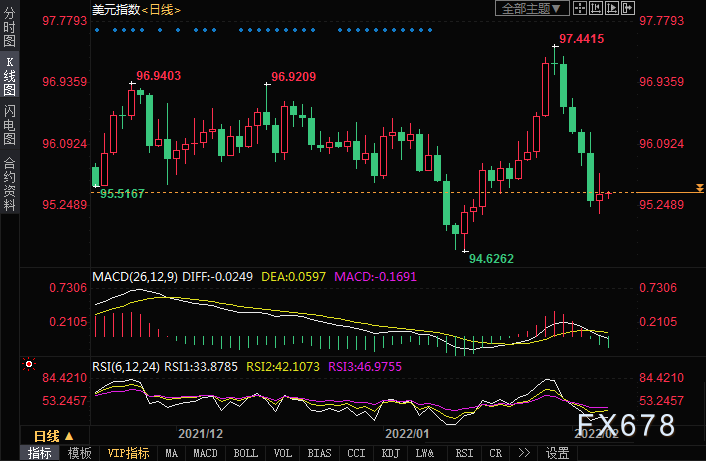Apply the RSI indicator from bottom bar
706x461 pixels.
(464, 453)
